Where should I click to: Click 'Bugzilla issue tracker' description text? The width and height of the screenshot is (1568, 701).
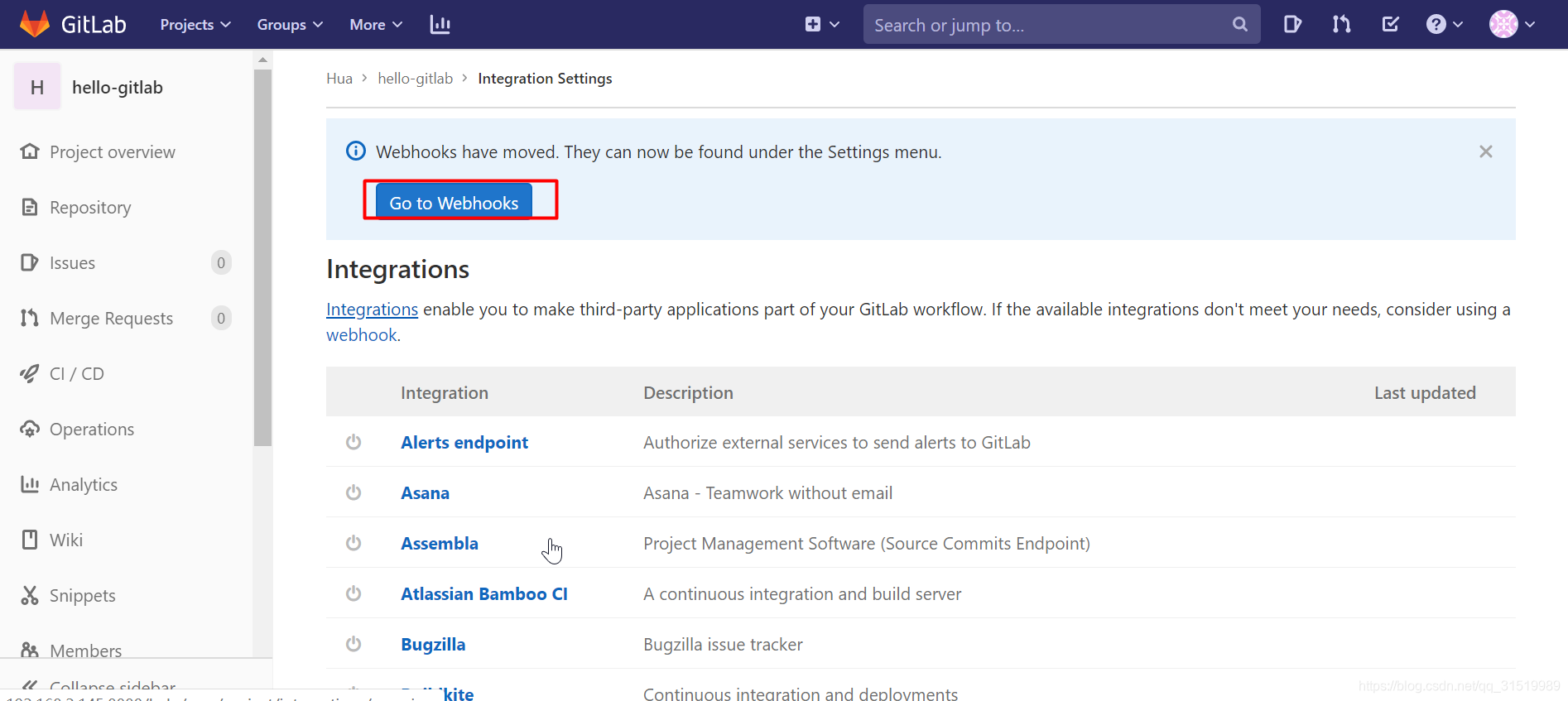tap(723, 645)
